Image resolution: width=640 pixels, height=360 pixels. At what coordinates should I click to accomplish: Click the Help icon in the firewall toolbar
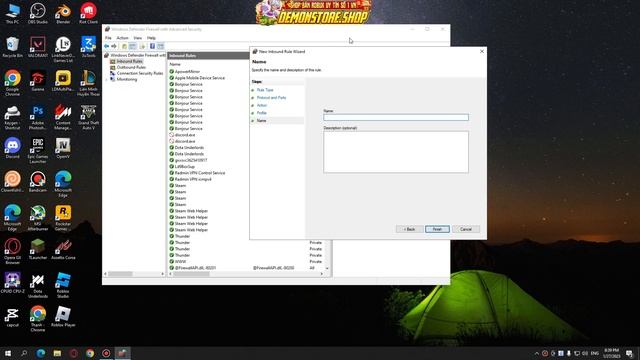click(x=152, y=46)
